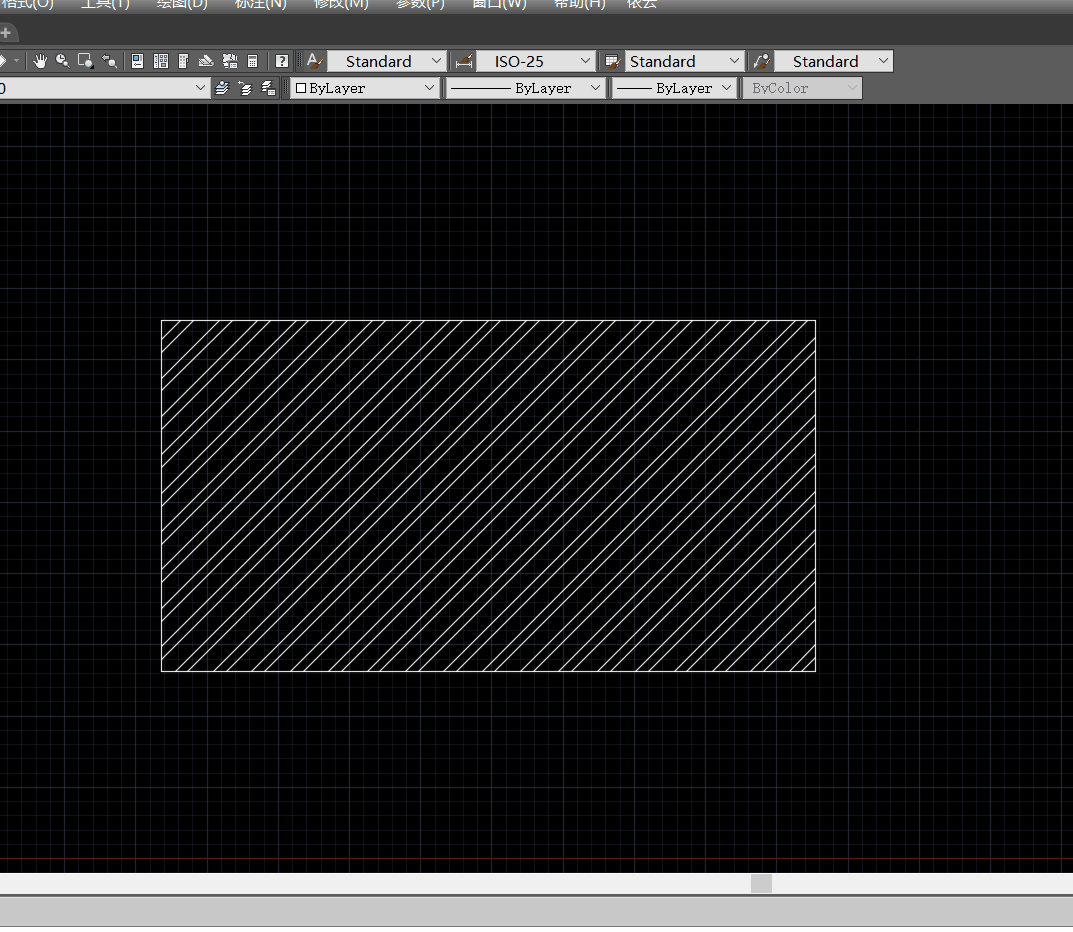
Task: Select the hatched rectangle in drawing
Action: point(488,496)
